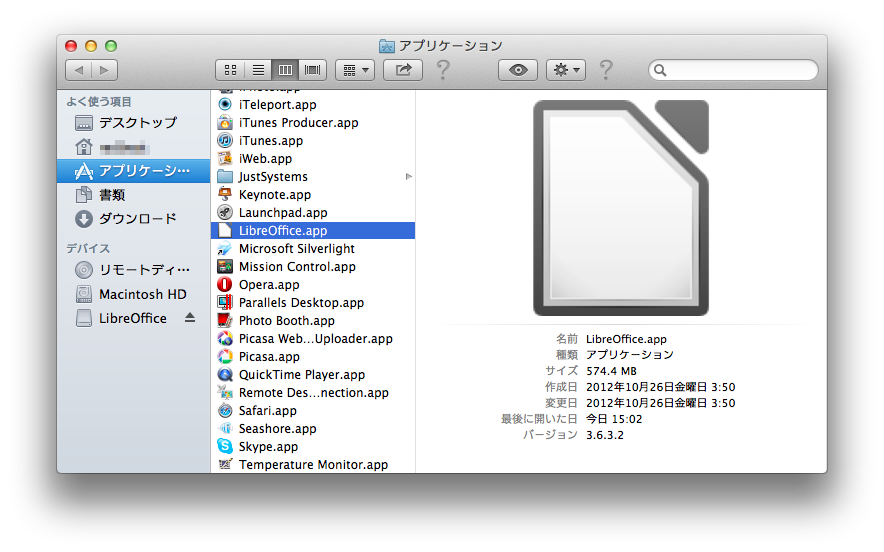Click the Temperature Monitor.app icon
The image size is (884, 552).
pos(225,465)
